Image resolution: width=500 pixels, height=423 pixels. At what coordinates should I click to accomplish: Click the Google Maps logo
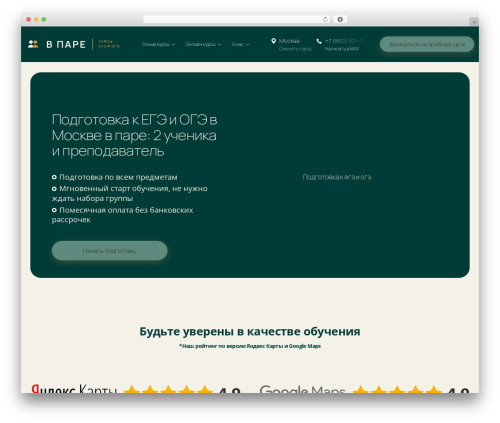point(302,389)
